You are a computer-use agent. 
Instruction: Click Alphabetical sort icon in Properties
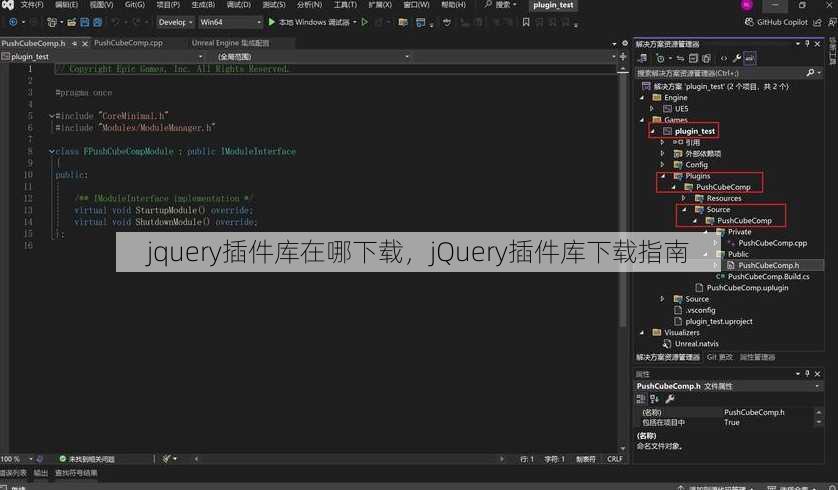(655, 399)
